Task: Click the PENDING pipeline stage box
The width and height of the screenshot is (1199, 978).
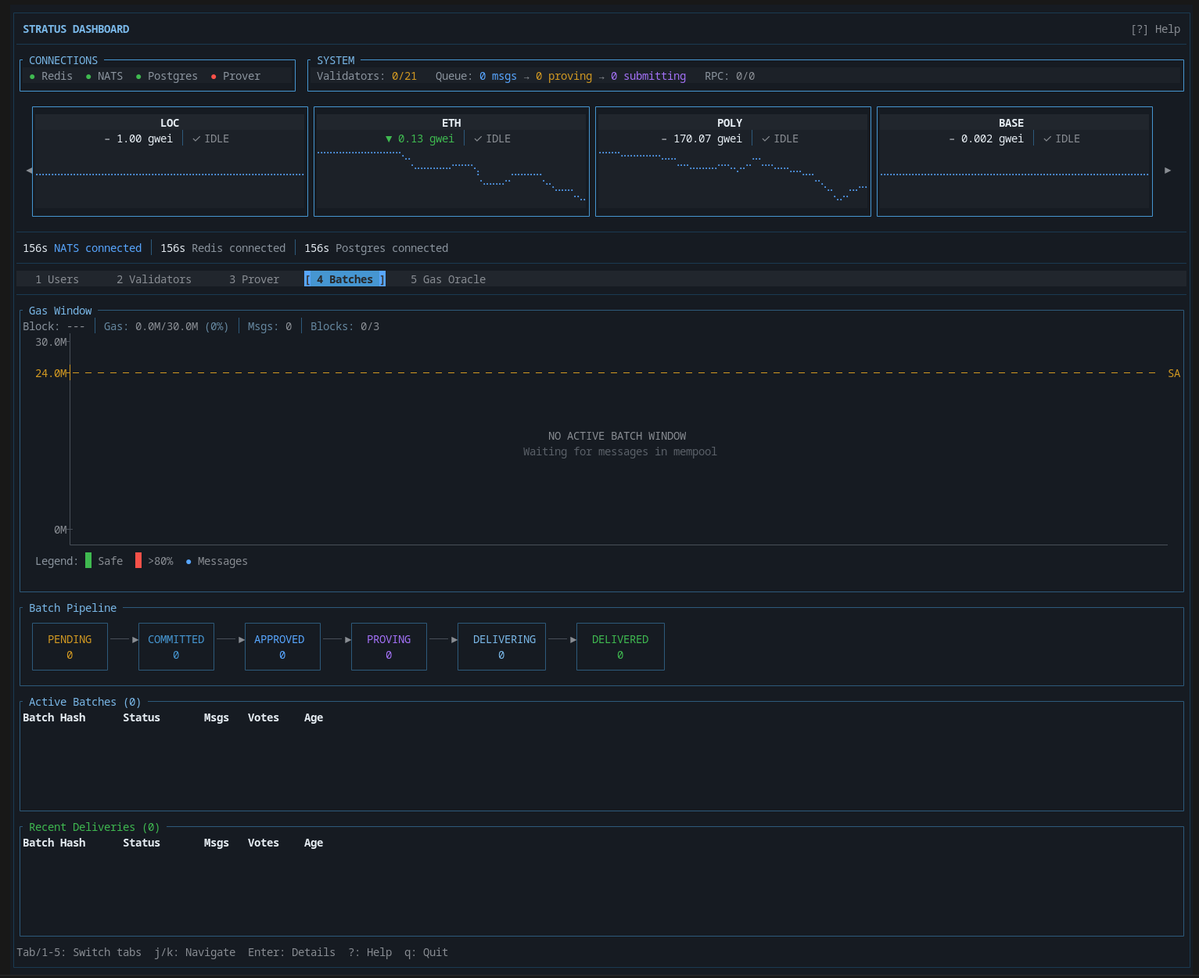Action: 70,647
